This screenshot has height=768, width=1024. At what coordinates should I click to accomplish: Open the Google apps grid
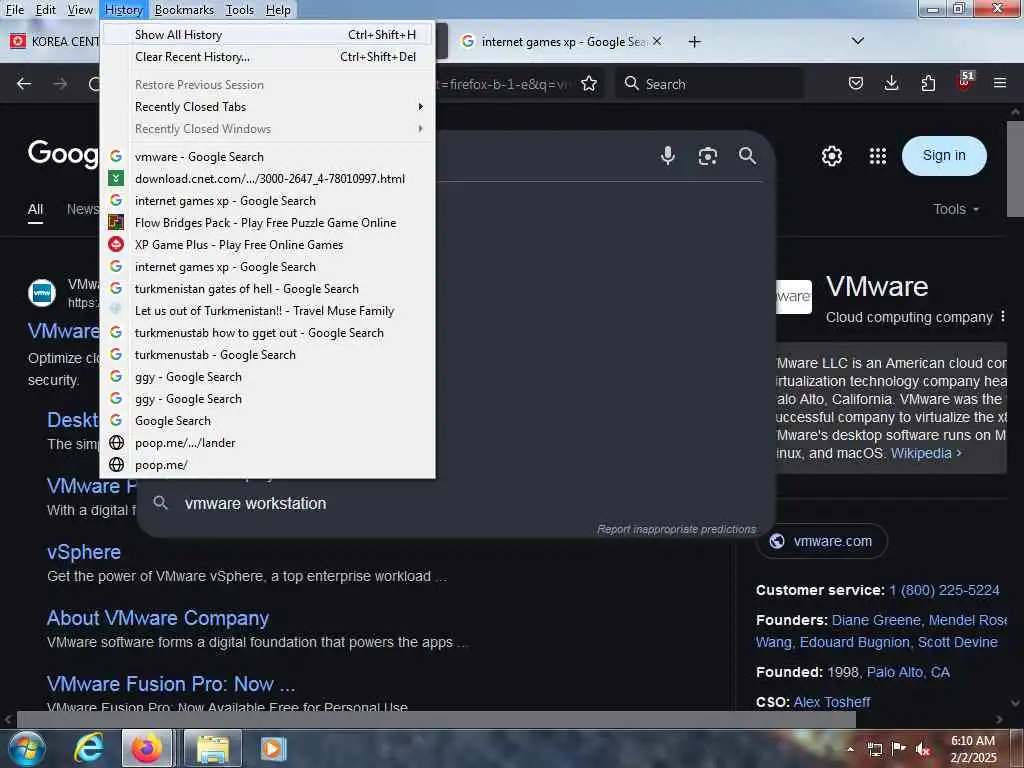tap(878, 156)
